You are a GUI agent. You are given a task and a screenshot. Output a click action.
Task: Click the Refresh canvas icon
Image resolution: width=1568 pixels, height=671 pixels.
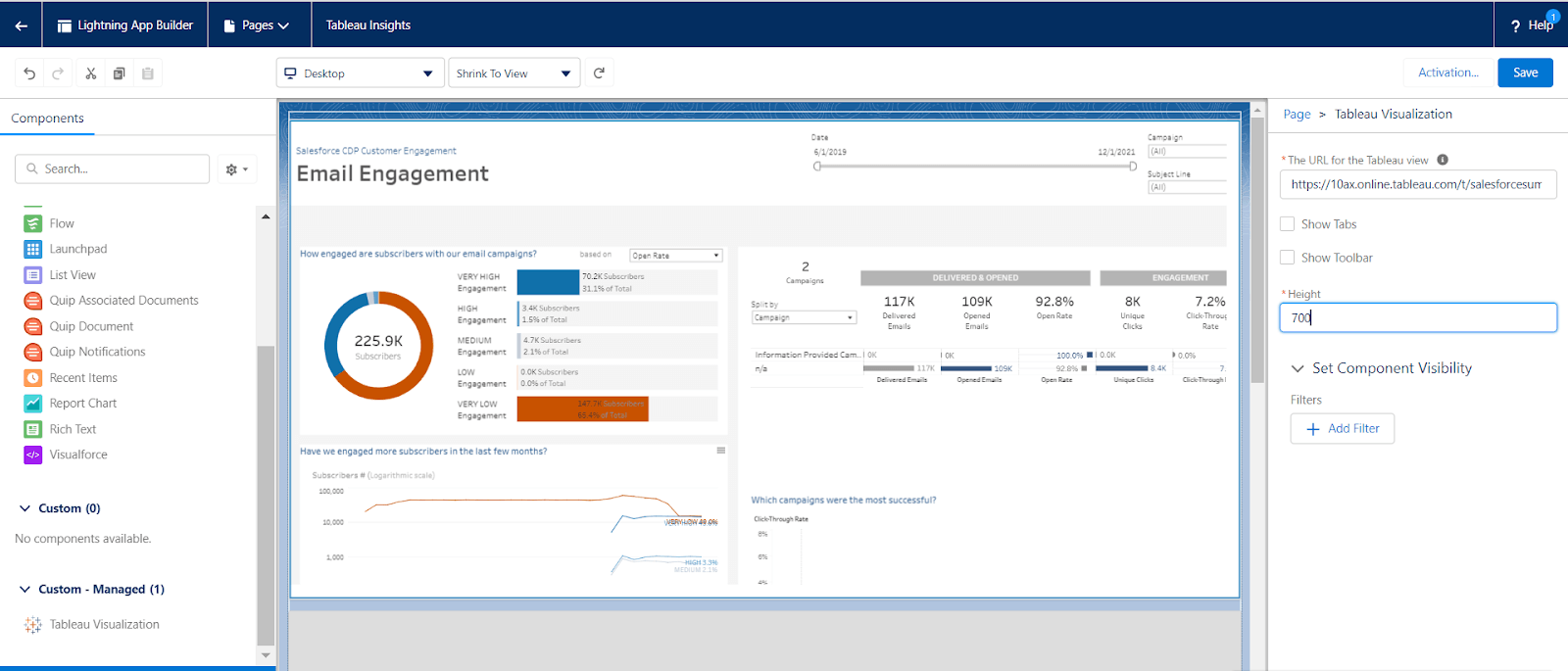pyautogui.click(x=600, y=72)
